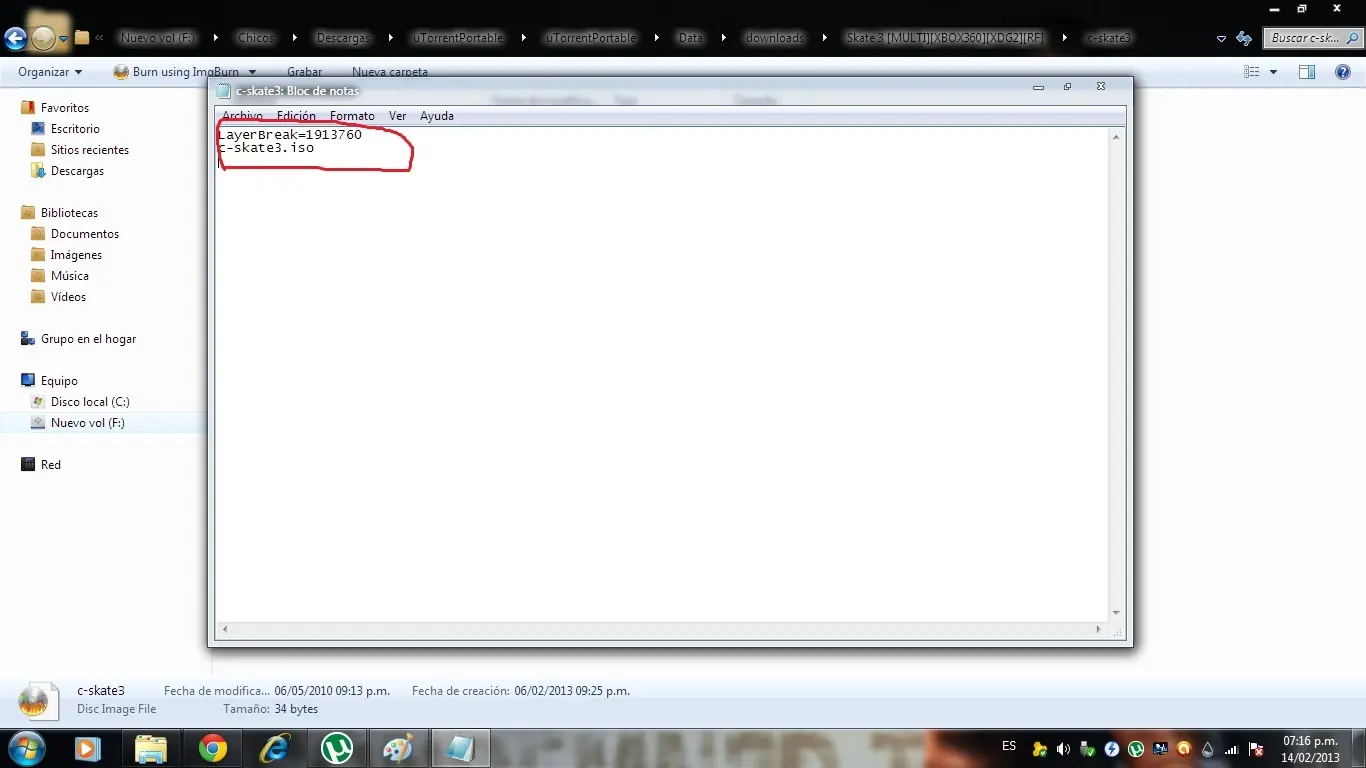The height and width of the screenshot is (768, 1366).
Task: Click the refresh icon beside address bar
Action: pyautogui.click(x=1244, y=38)
